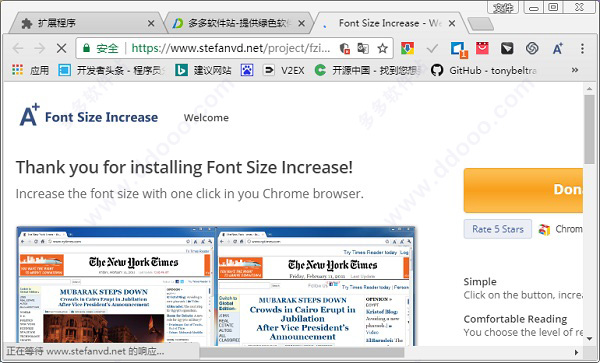Click the Chrome web store icon beside Rate 5 Stars
Screen dimensions: 600x363
click(x=544, y=230)
